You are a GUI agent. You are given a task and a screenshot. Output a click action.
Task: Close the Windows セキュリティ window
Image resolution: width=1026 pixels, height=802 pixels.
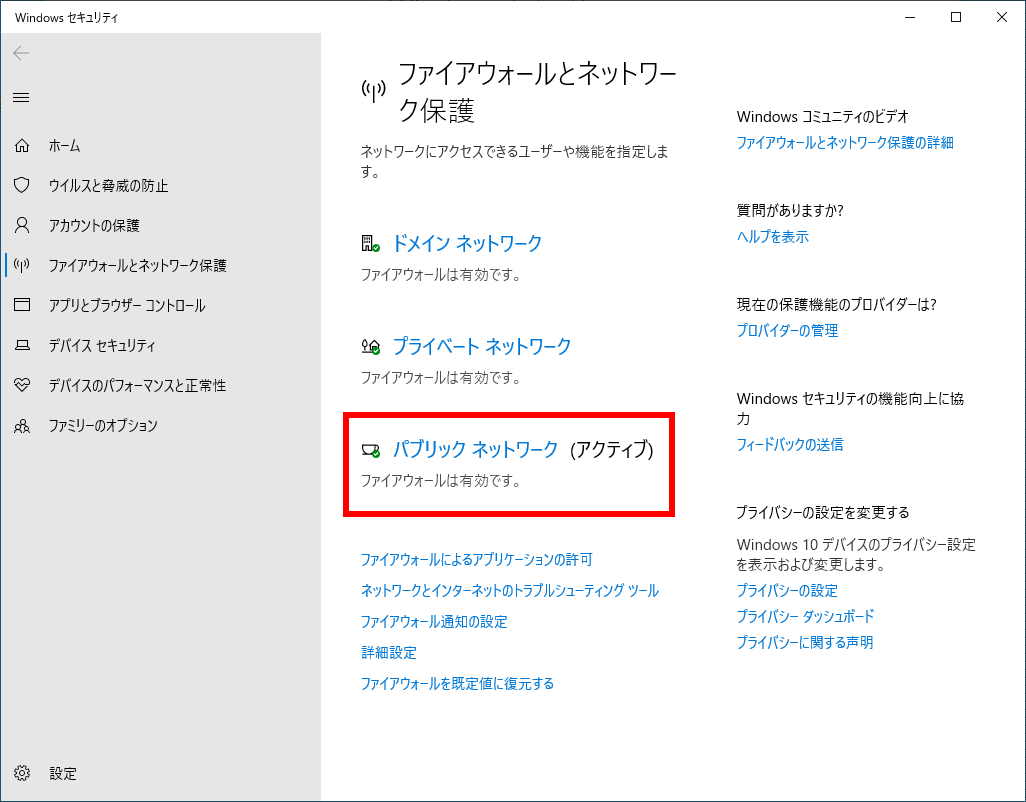pos(1002,17)
